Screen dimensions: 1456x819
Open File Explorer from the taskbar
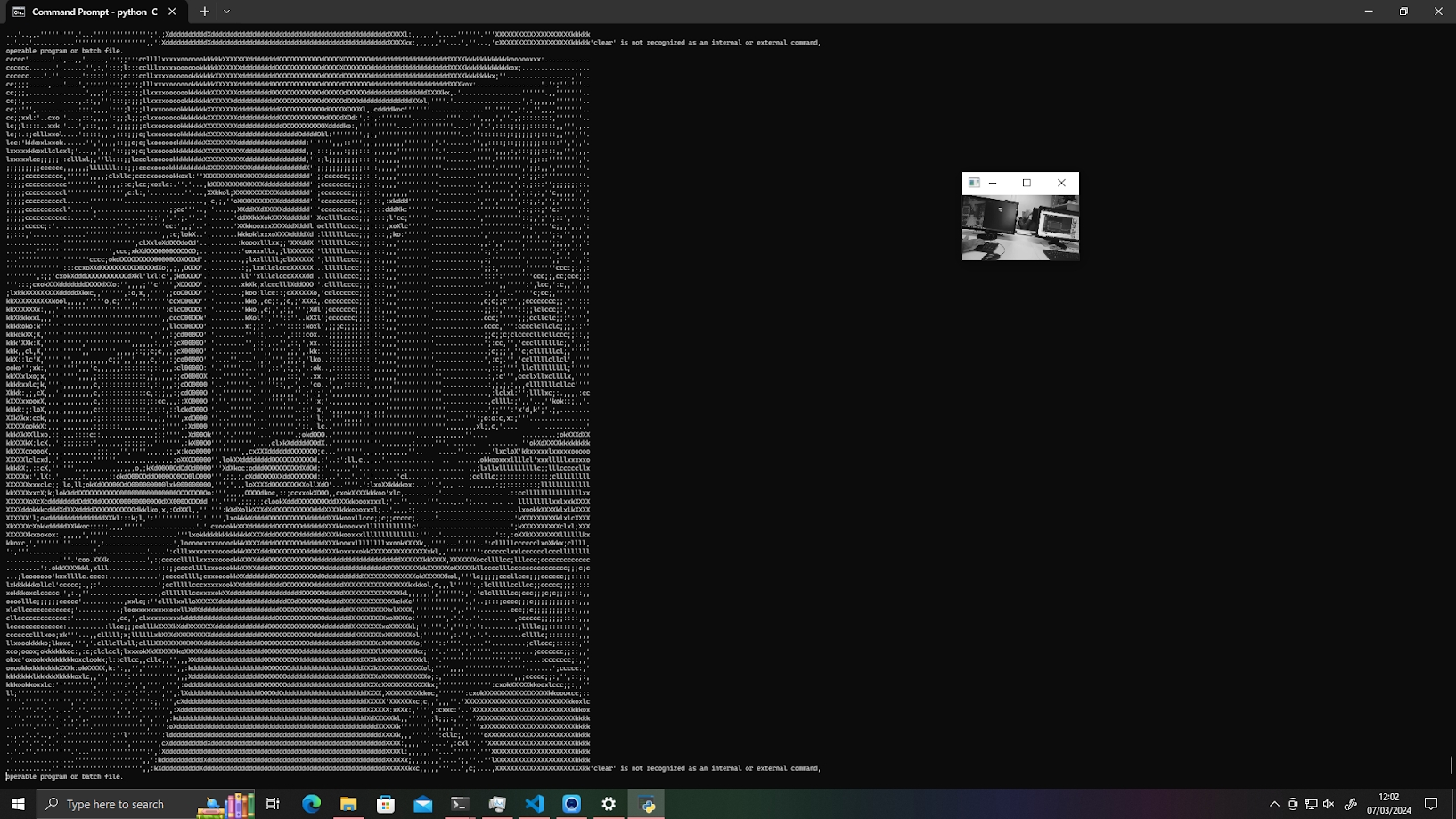pos(348,804)
